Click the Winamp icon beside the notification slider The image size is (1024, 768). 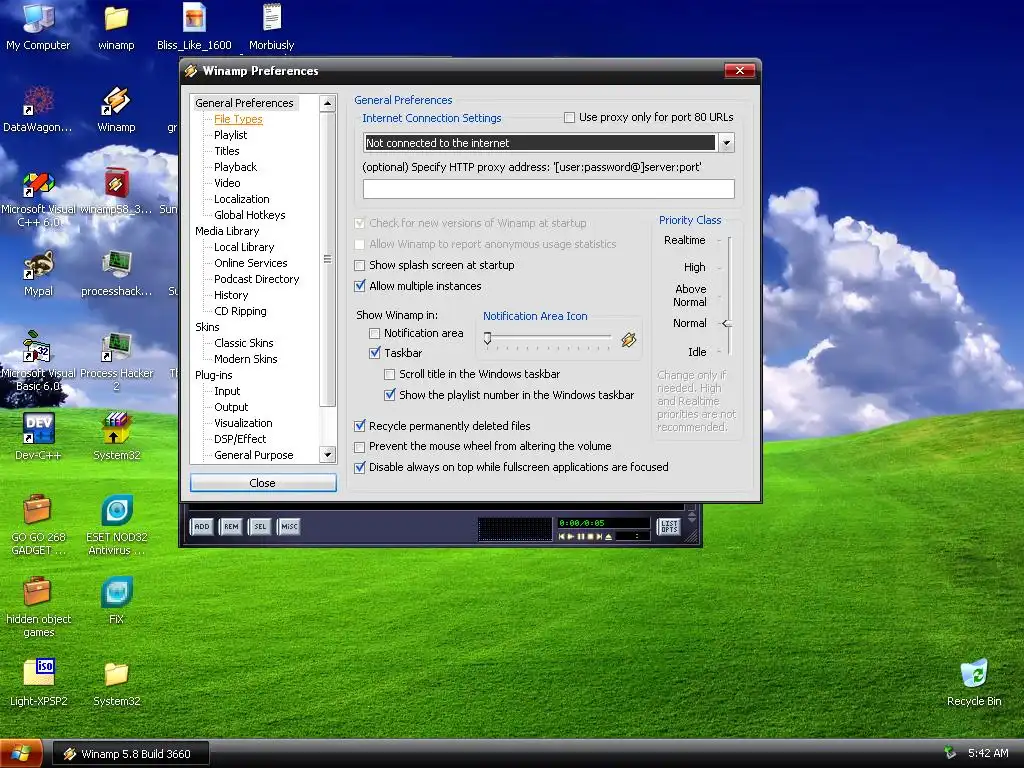click(x=628, y=340)
